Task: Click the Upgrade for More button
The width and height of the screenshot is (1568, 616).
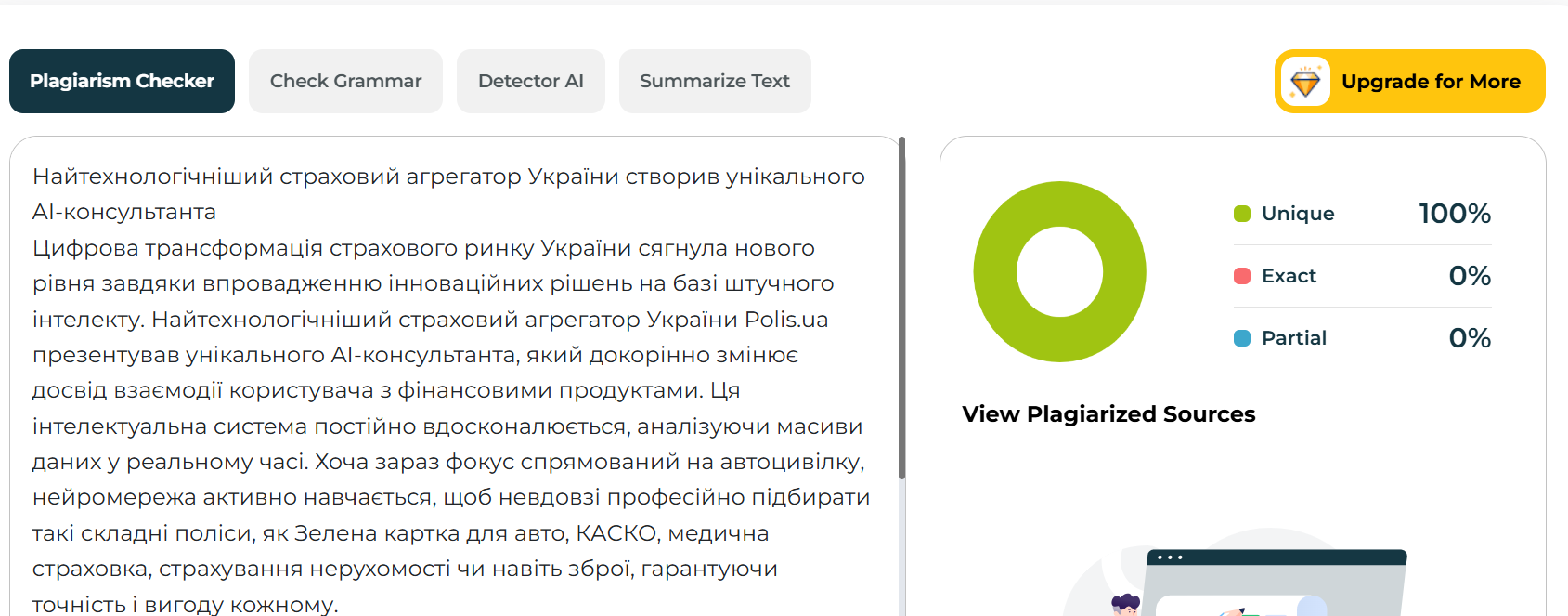Action: pyautogui.click(x=1409, y=81)
